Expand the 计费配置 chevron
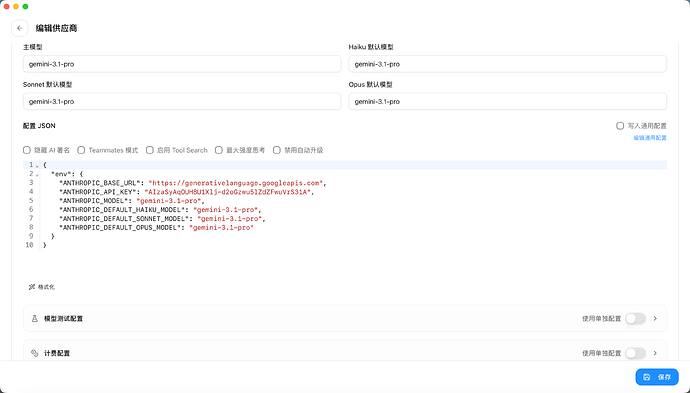This screenshot has height=393, width=690. tap(655, 353)
